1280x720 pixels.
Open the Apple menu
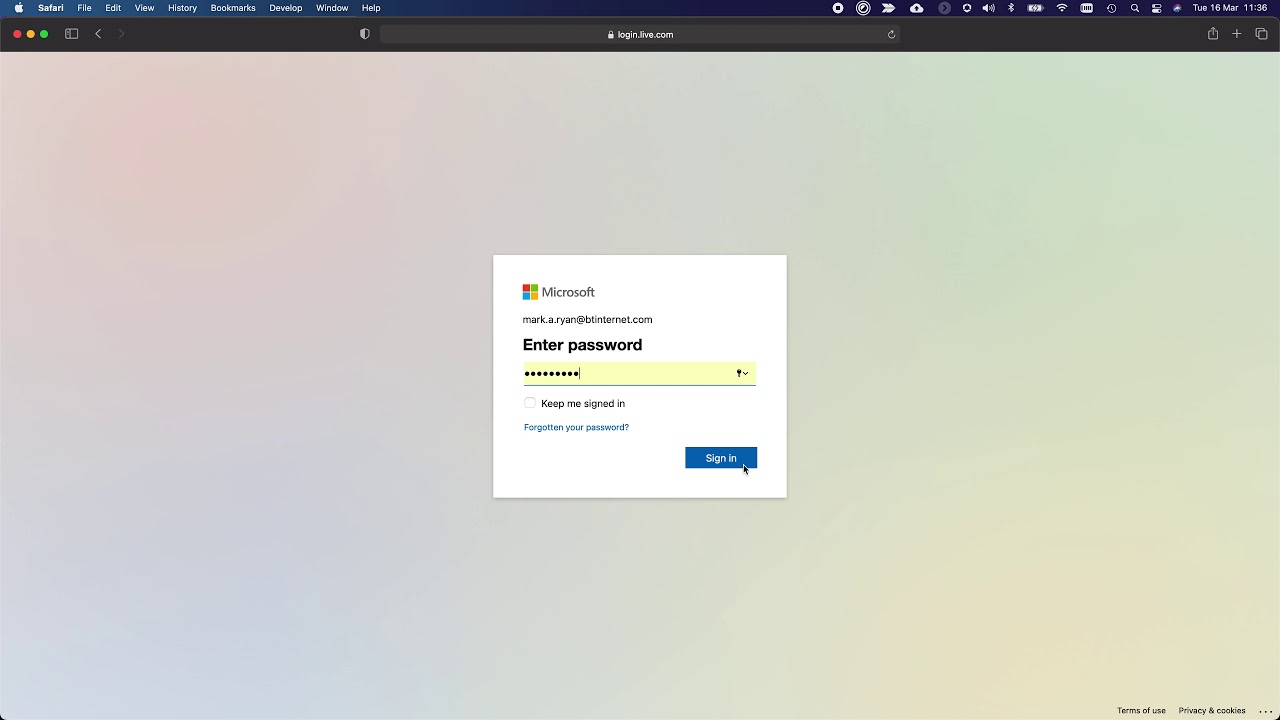18,8
